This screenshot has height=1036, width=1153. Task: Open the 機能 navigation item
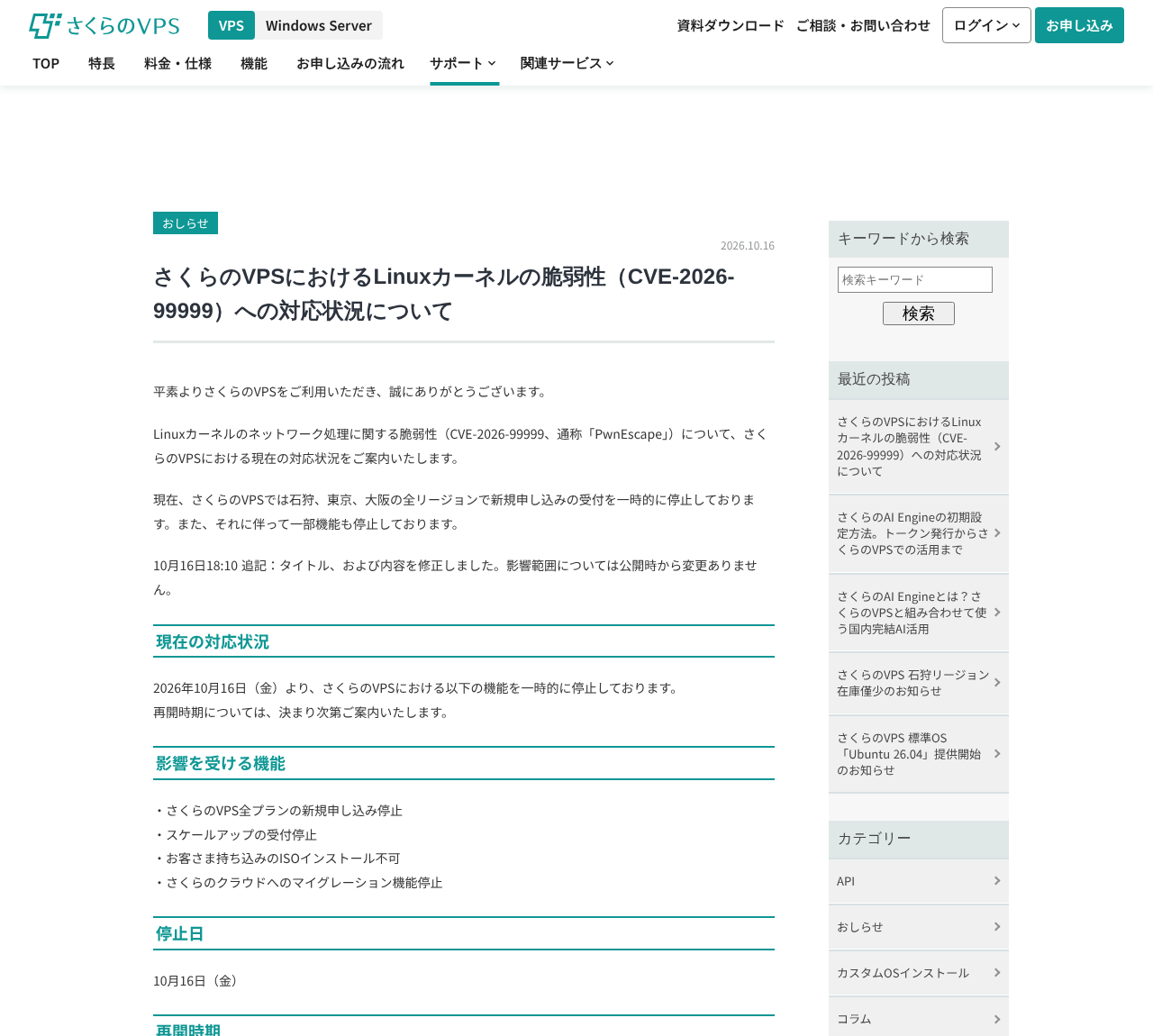[254, 63]
